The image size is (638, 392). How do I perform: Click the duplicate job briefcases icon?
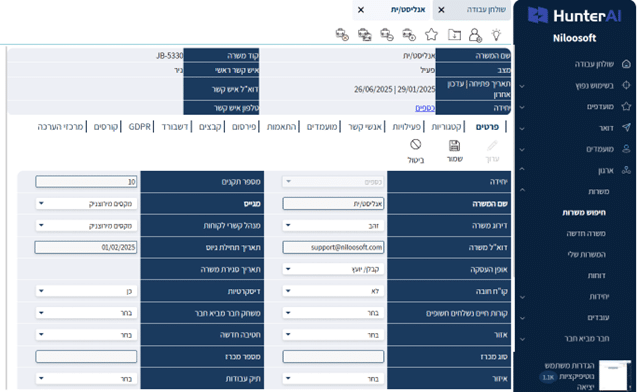point(365,35)
